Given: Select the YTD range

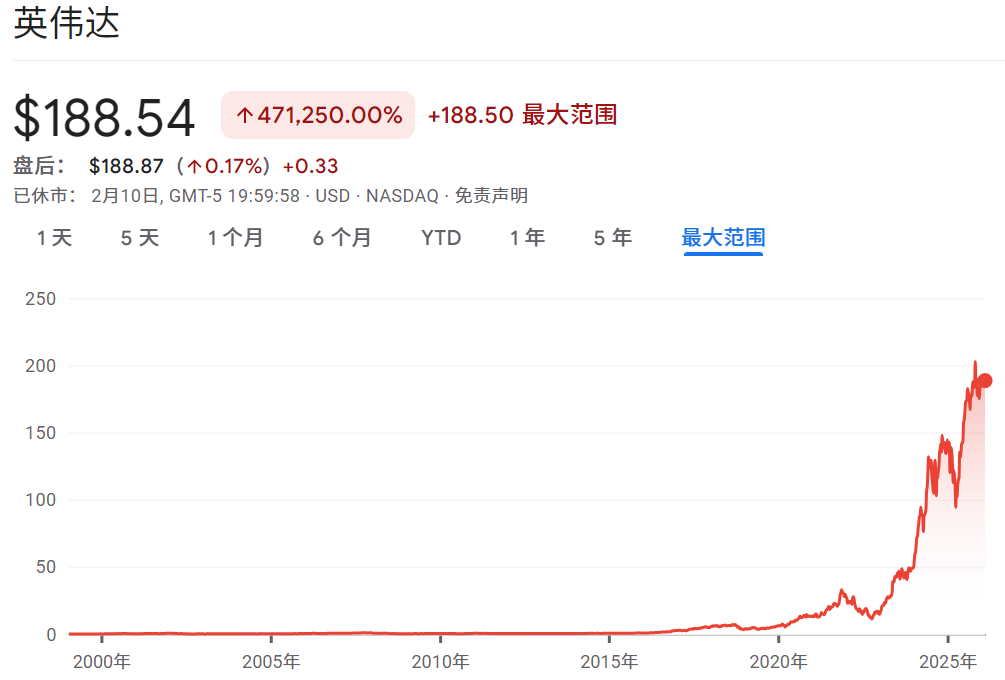Looking at the screenshot, I should [441, 238].
